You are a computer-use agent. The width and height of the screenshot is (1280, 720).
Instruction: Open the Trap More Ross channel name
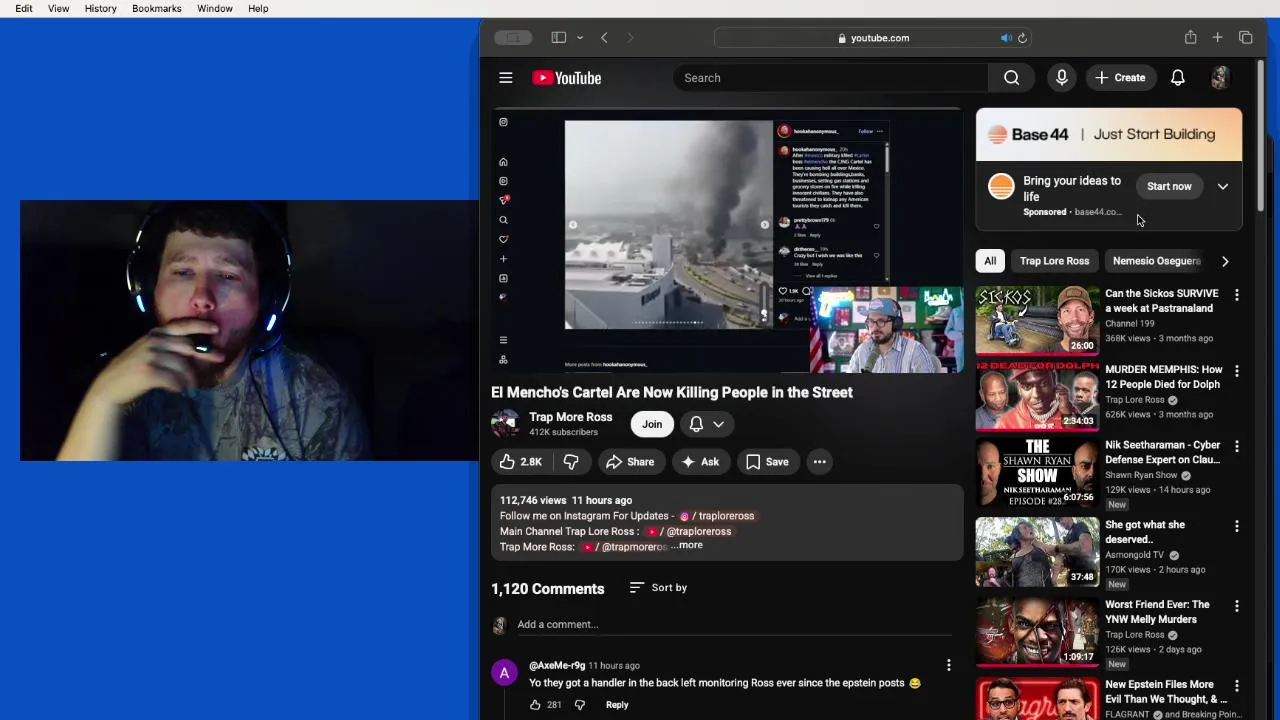pos(570,417)
